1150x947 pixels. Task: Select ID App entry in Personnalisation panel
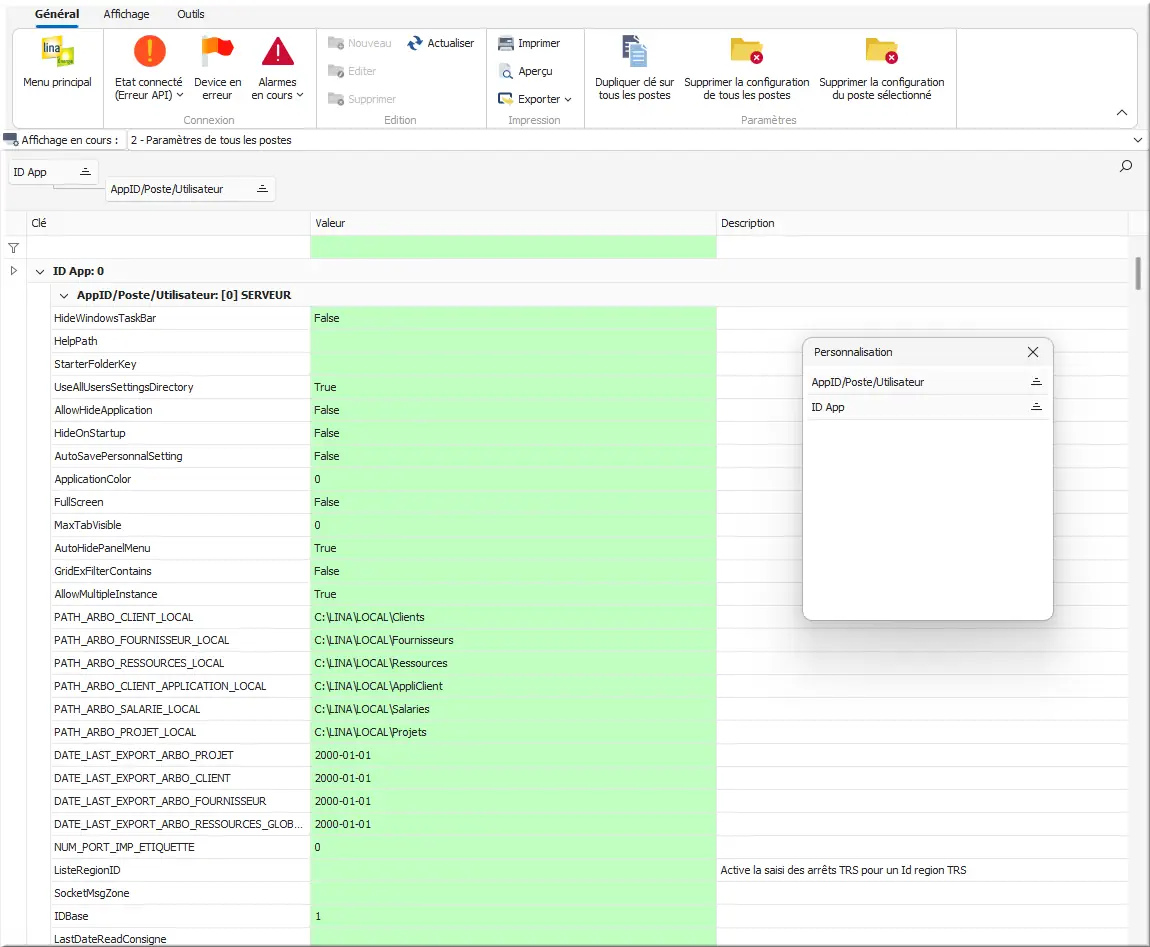click(x=927, y=407)
